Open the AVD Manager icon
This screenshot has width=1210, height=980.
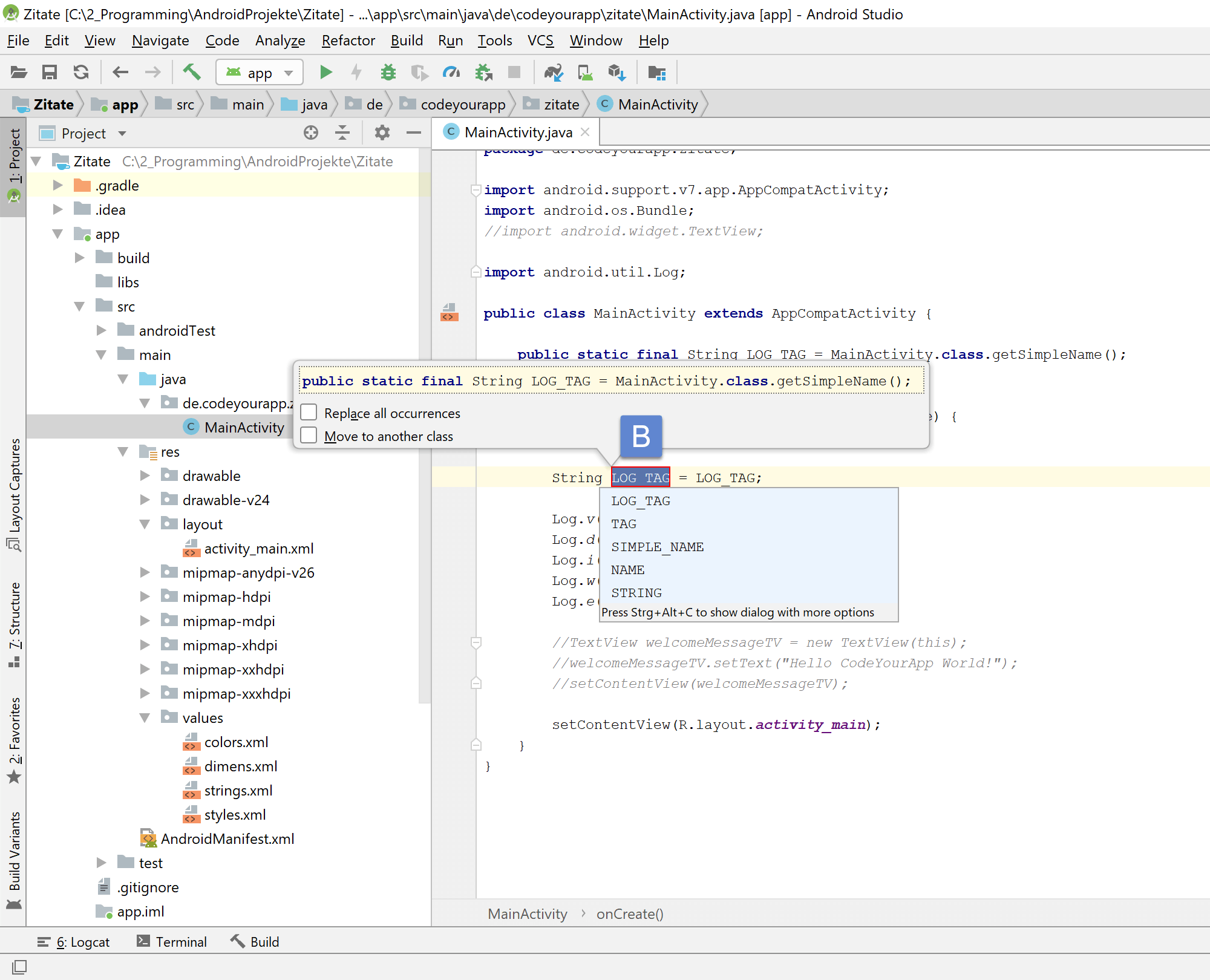tap(585, 73)
